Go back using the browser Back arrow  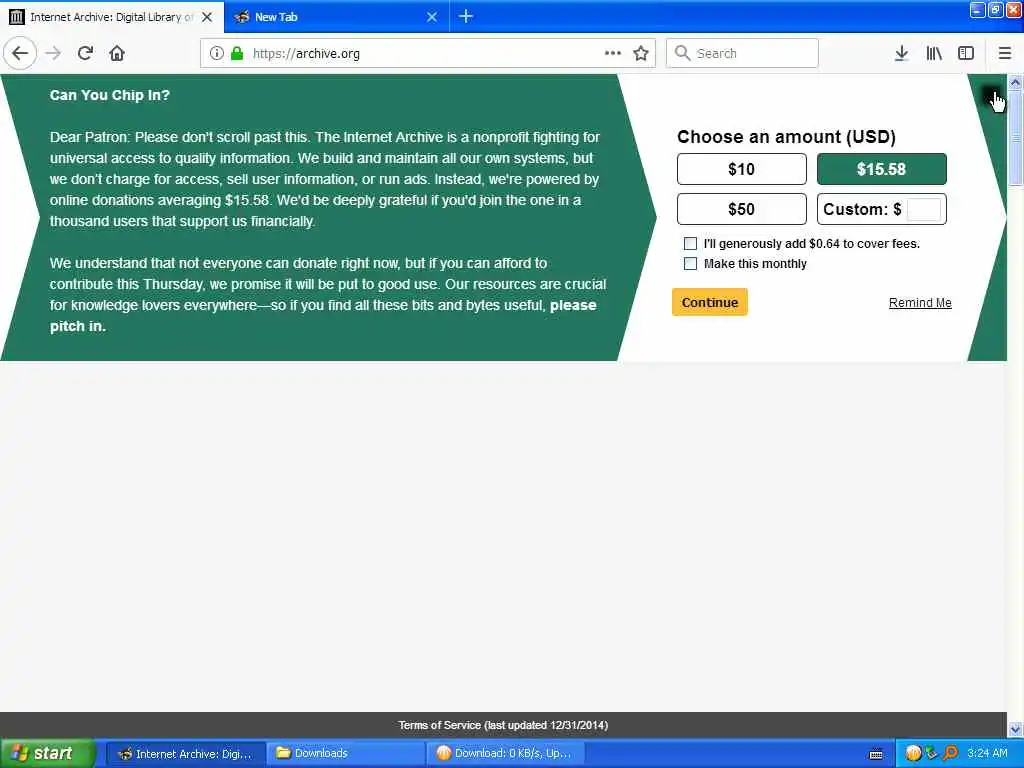(20, 54)
